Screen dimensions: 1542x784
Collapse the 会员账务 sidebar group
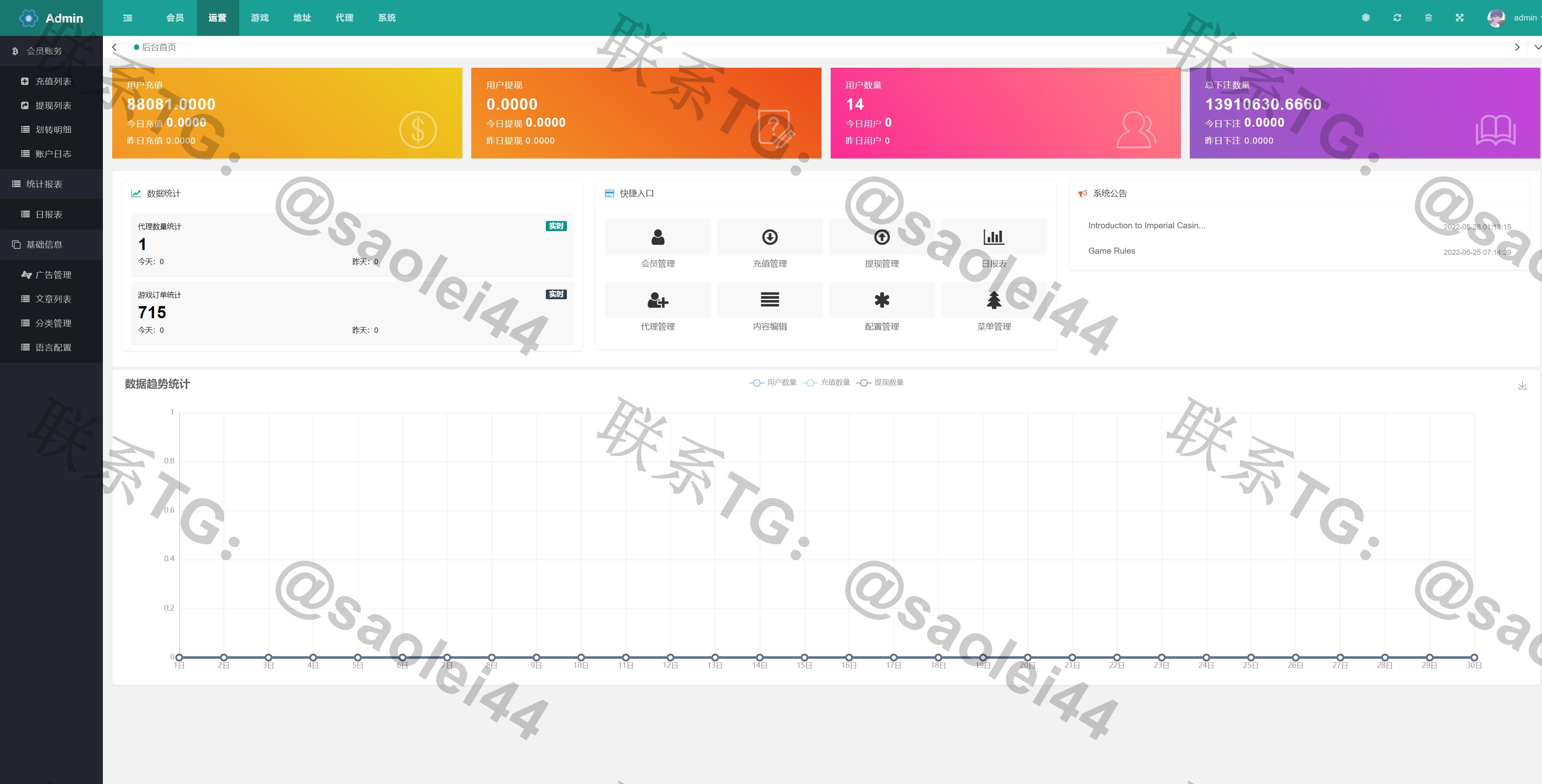52,51
